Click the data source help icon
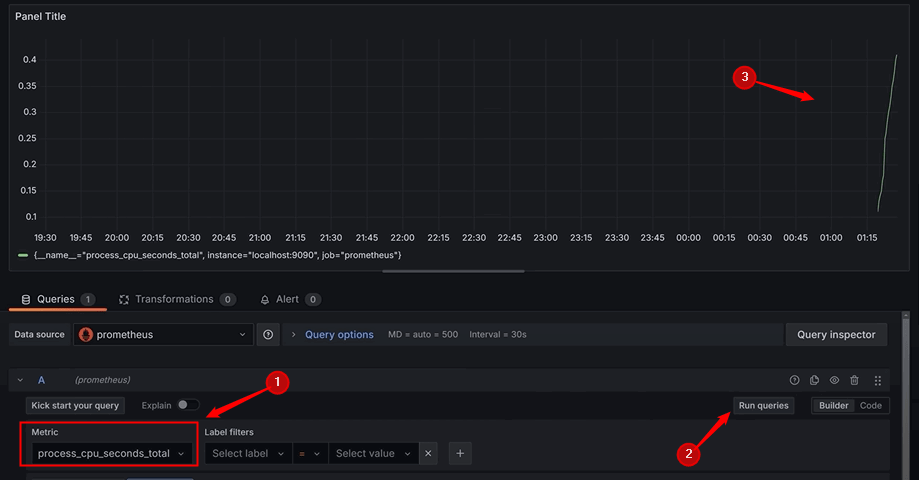This screenshot has height=480, width=919. click(268, 335)
